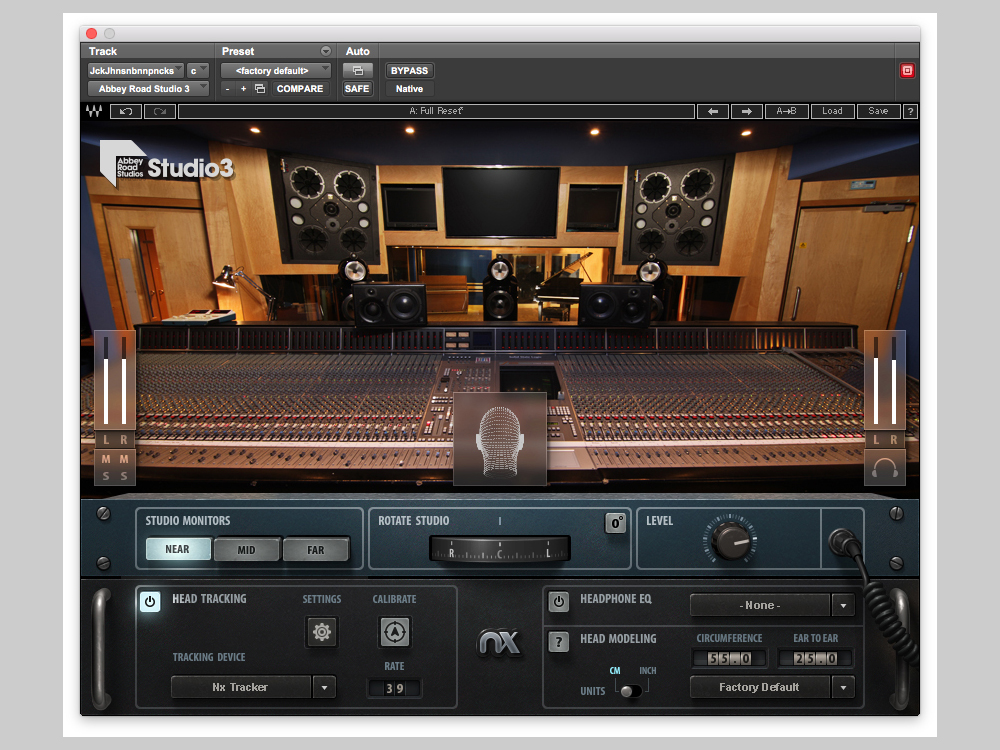This screenshot has height=750, width=1000.
Task: Undo the last change with the undo arrow
Action: (x=126, y=112)
